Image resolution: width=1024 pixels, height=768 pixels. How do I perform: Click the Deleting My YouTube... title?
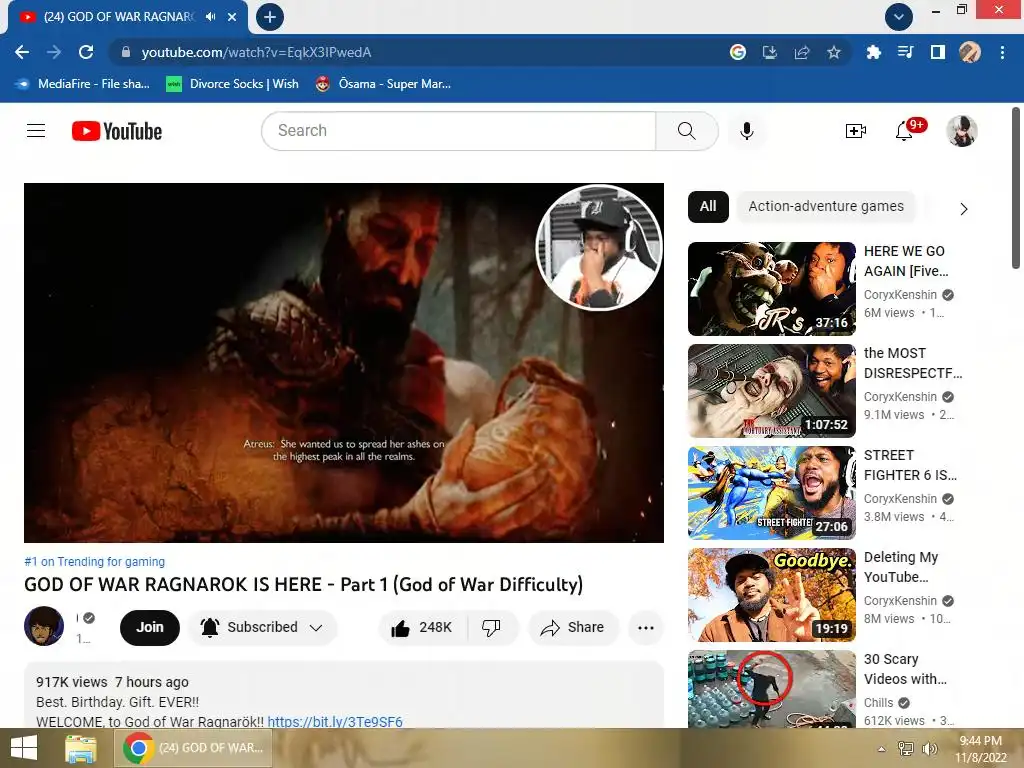901,567
